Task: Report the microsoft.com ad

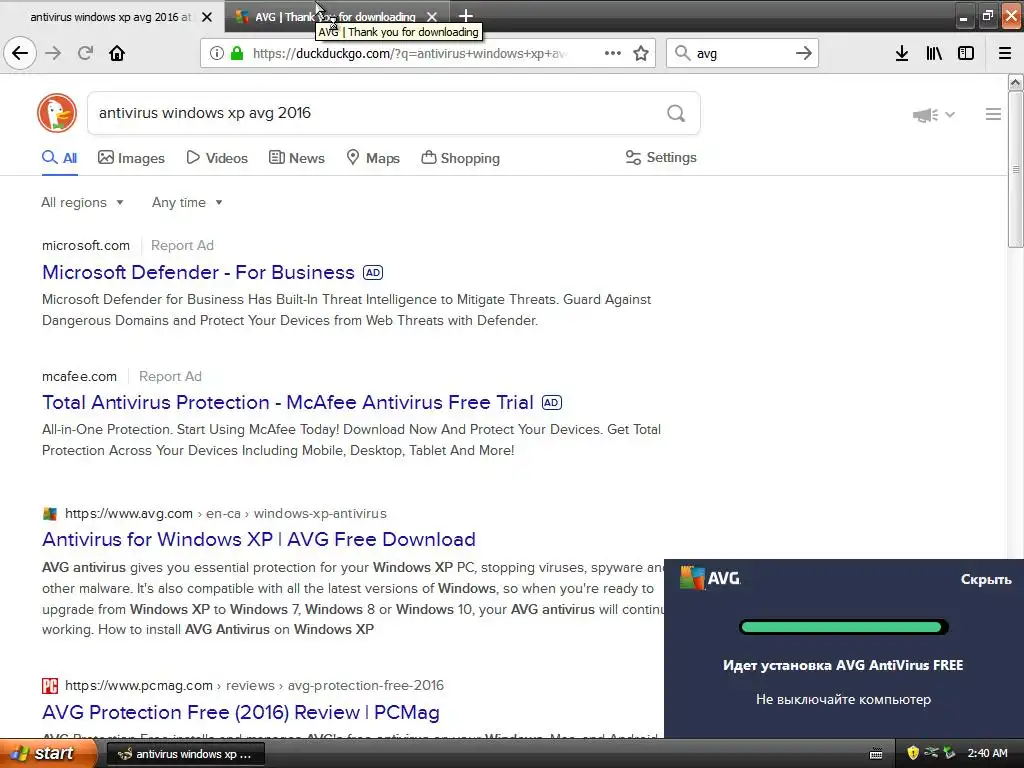Action: point(182,246)
